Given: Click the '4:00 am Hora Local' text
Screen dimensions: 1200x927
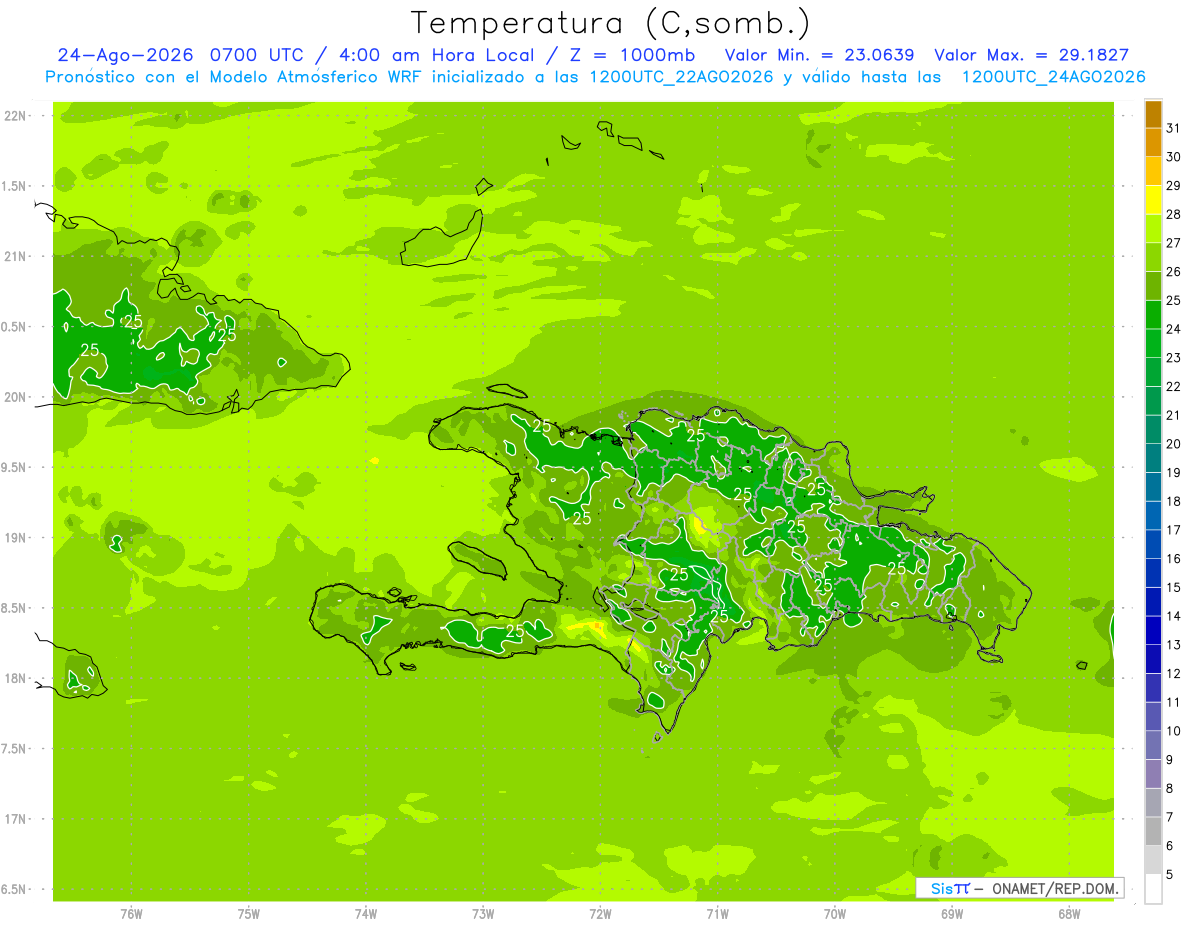Looking at the screenshot, I should tap(434, 55).
